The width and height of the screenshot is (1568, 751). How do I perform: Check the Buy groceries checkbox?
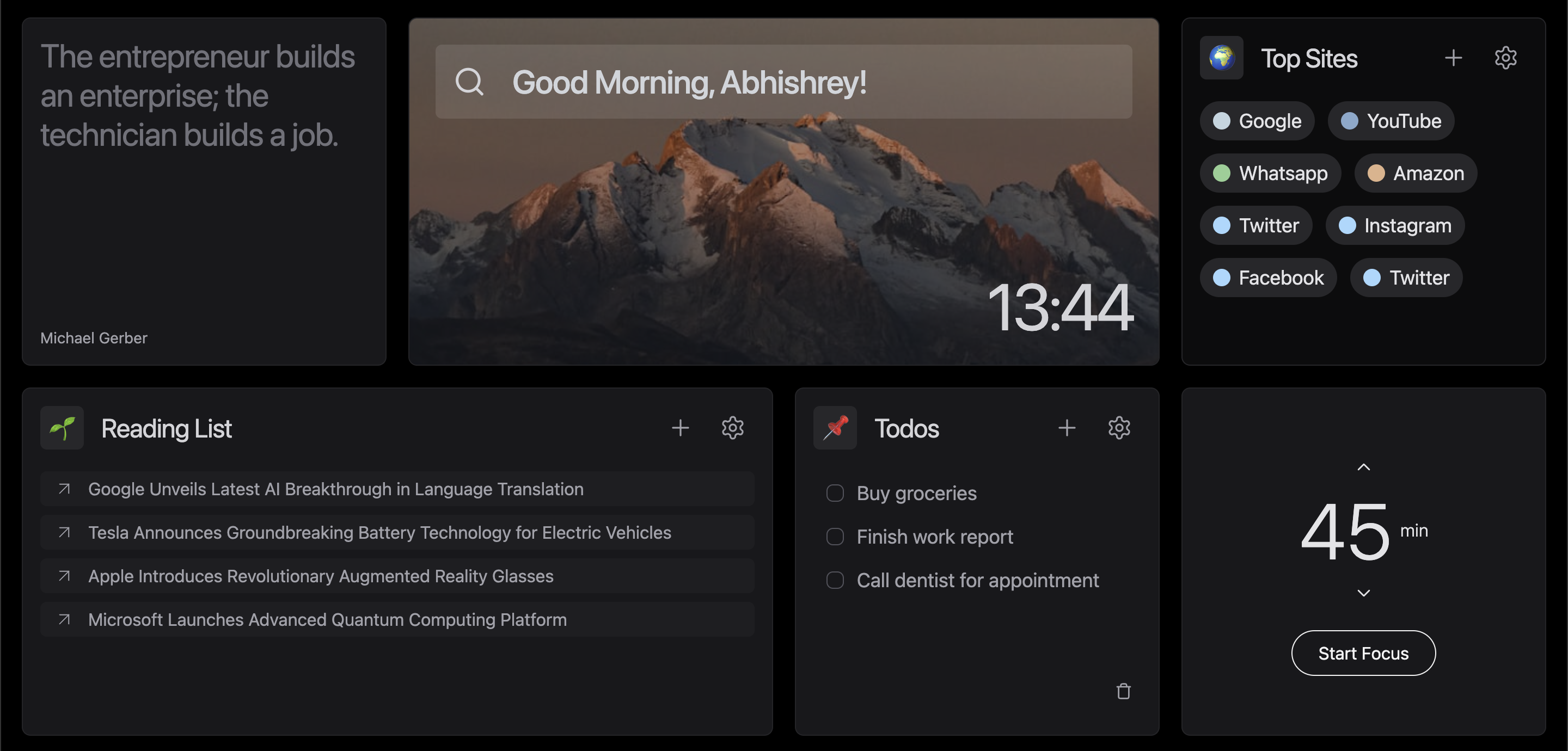(x=835, y=493)
